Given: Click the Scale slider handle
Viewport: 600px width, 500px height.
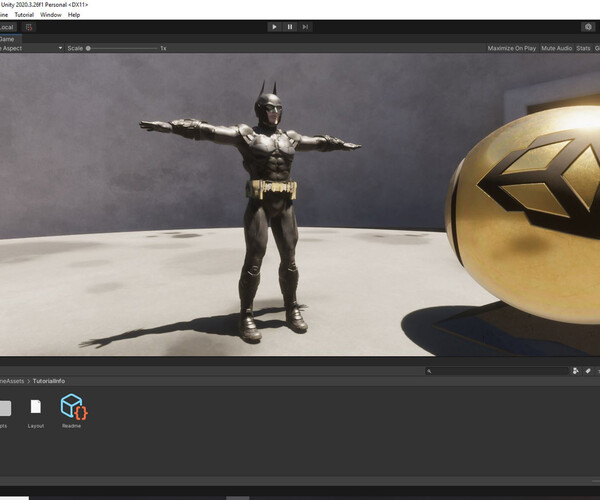Looking at the screenshot, I should coord(88,48).
